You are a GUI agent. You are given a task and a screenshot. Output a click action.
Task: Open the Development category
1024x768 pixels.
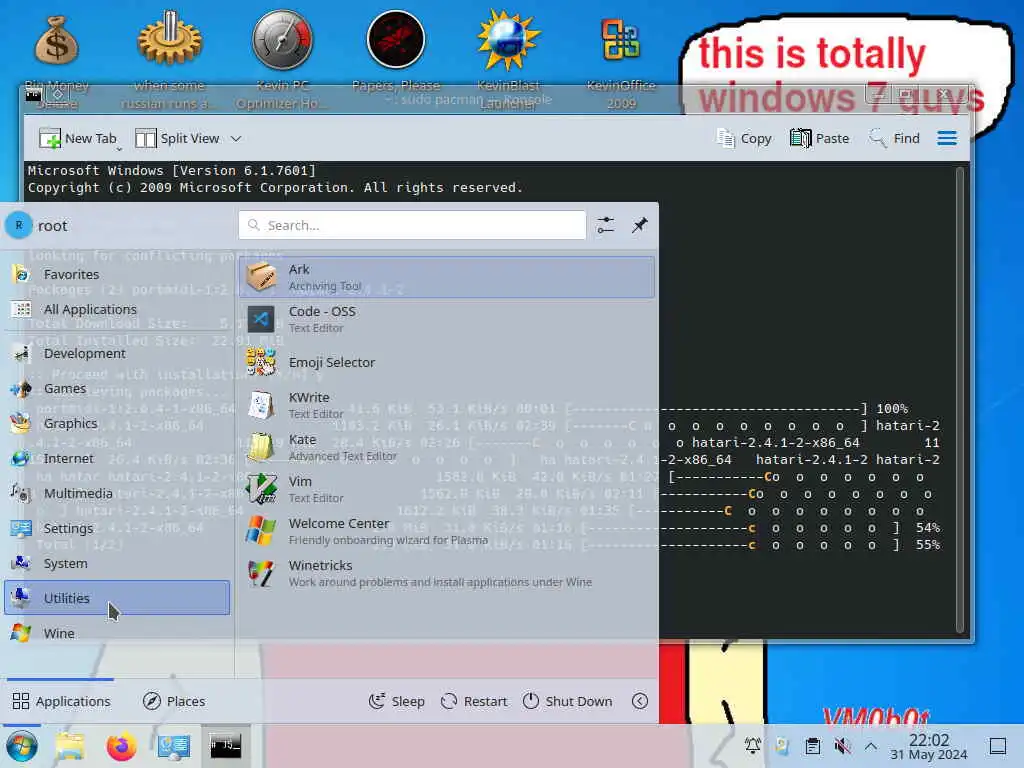click(118, 353)
